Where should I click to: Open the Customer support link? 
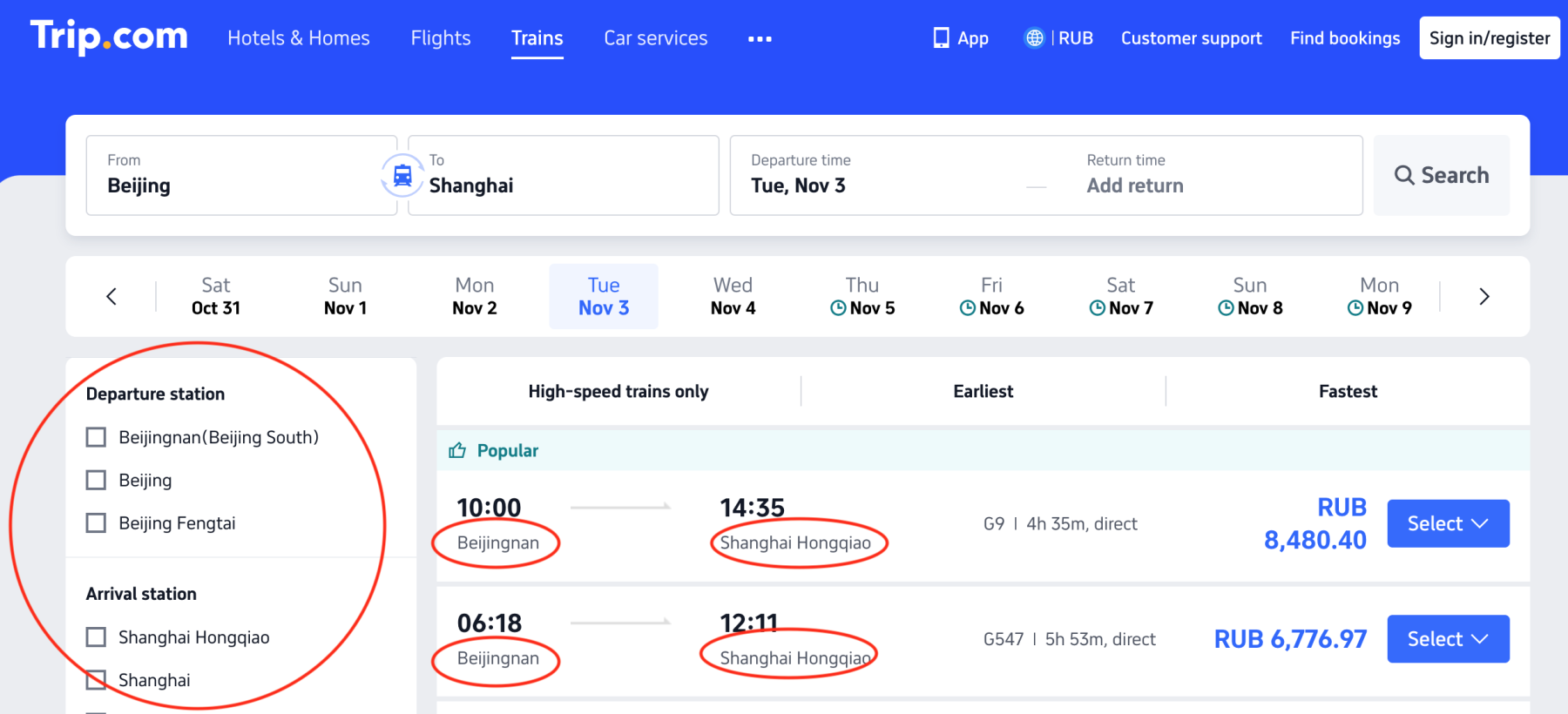click(x=1192, y=38)
